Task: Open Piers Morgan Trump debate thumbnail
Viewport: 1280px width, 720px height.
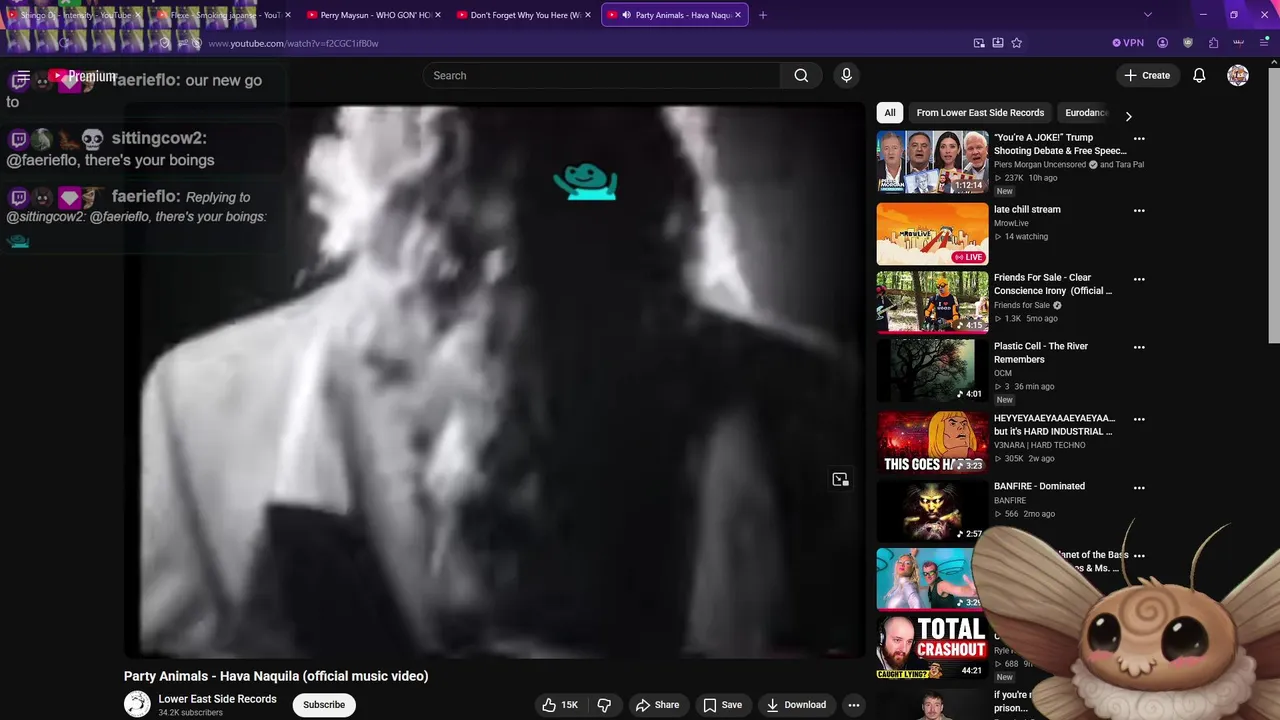Action: tap(932, 162)
